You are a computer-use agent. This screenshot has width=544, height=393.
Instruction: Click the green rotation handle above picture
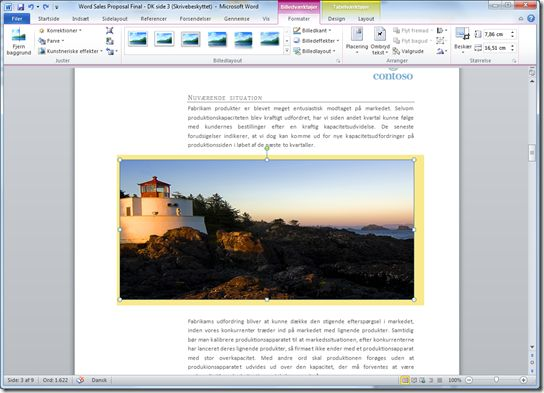tap(267, 148)
